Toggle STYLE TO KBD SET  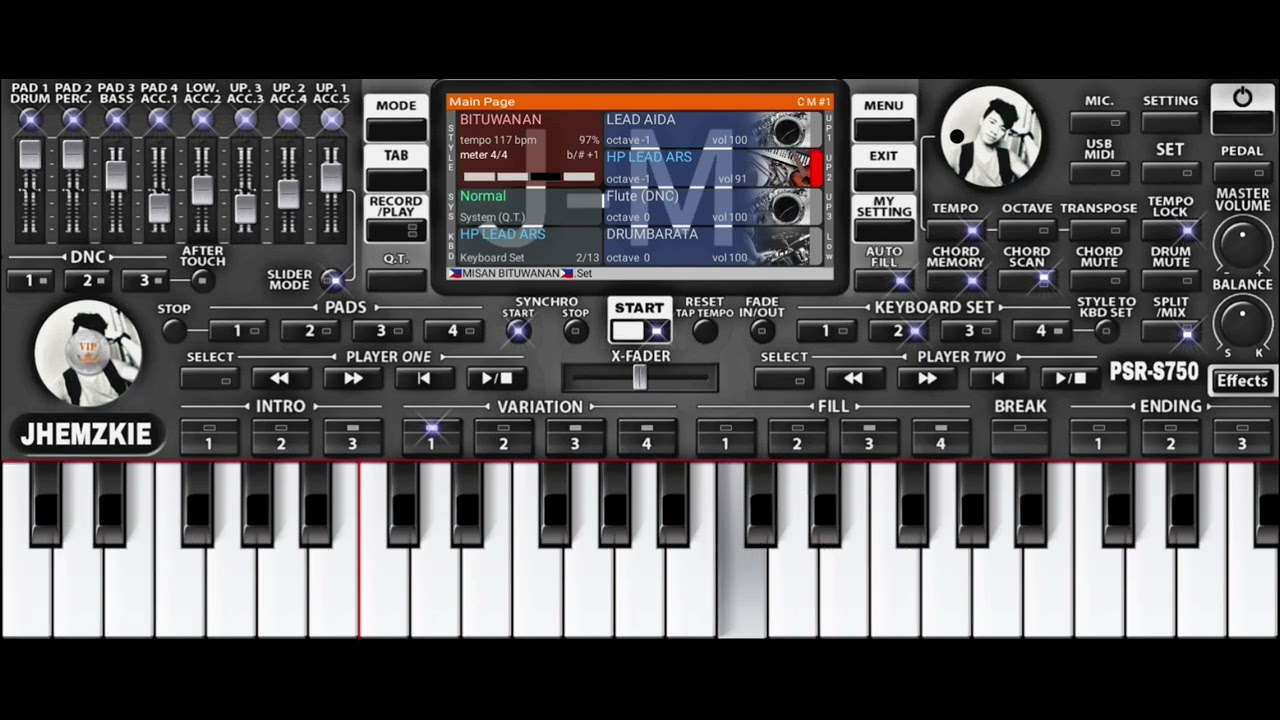point(1104,331)
